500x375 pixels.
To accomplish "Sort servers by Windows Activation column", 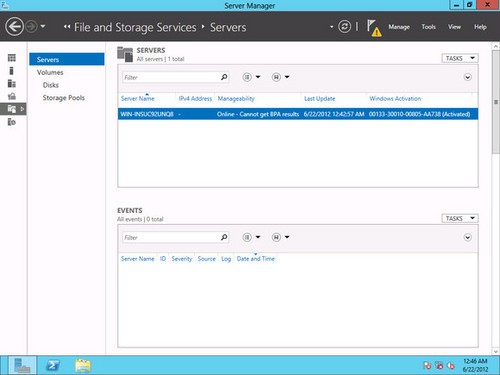I will (x=395, y=99).
